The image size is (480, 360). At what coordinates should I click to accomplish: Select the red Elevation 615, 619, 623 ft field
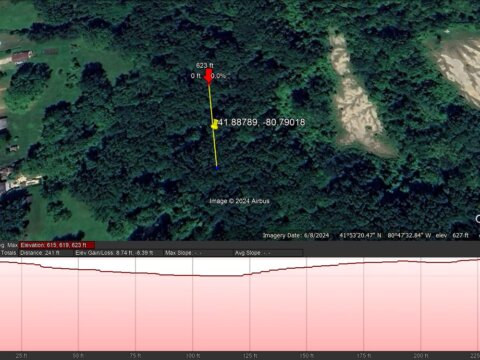coord(57,245)
